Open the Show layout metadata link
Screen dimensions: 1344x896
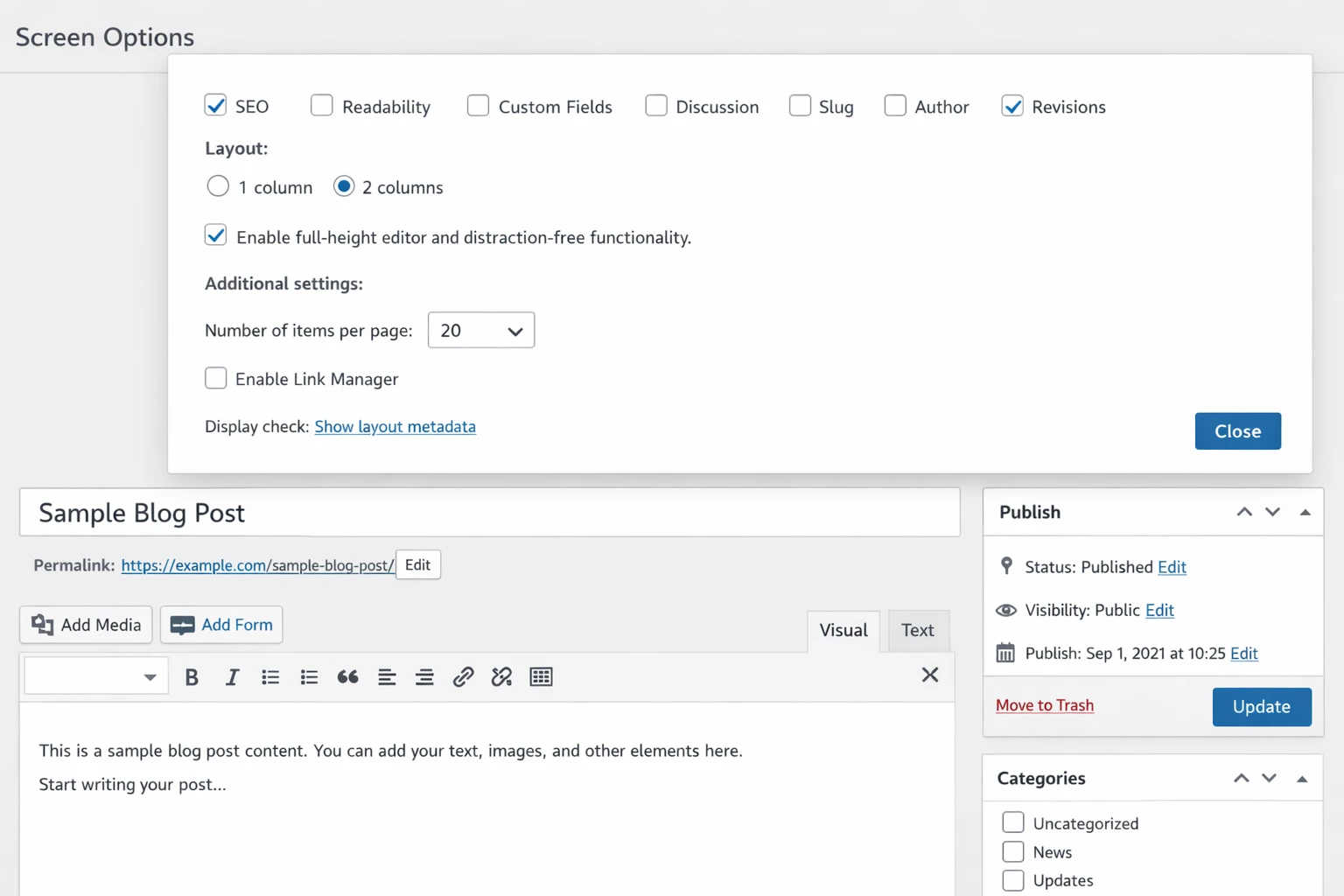(x=395, y=427)
